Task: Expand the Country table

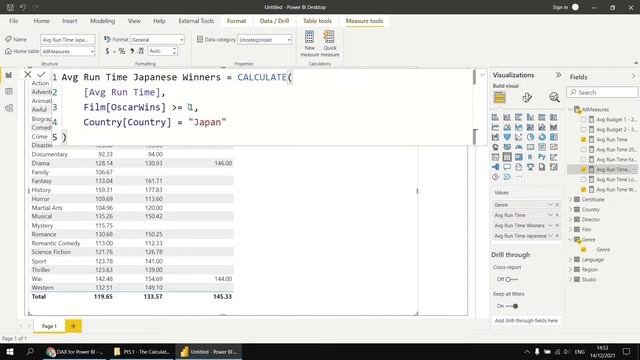Action: pos(571,209)
